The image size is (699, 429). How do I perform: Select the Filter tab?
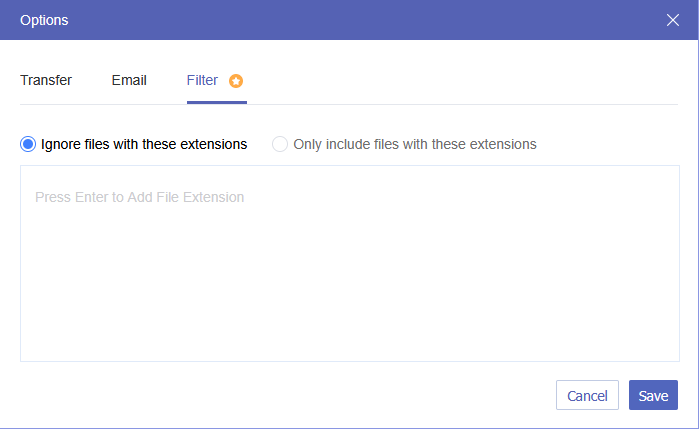pyautogui.click(x=202, y=80)
